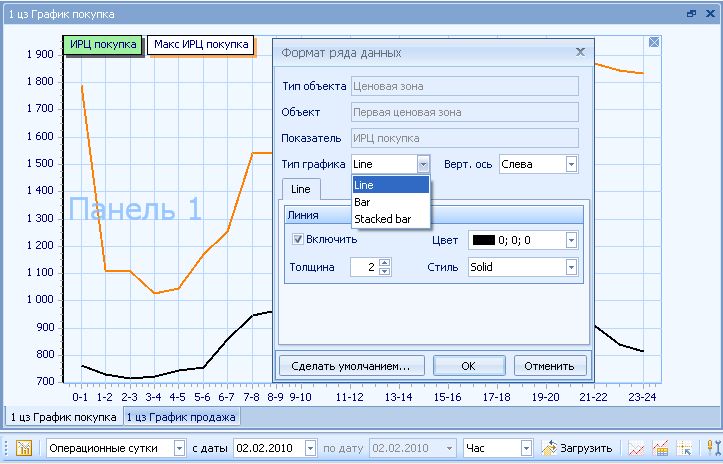Click the line chart view icon
This screenshot has width=723, height=464.
[636, 448]
